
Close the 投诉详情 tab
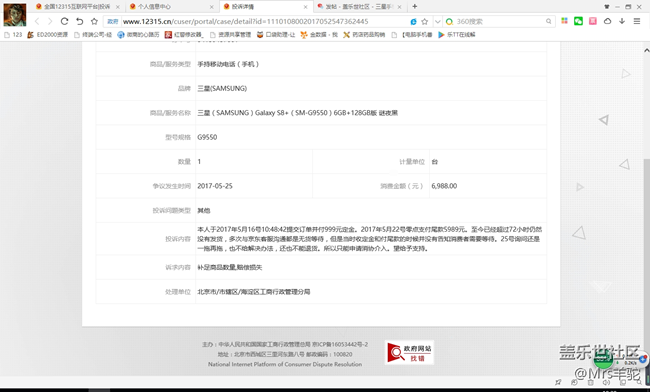coord(306,7)
